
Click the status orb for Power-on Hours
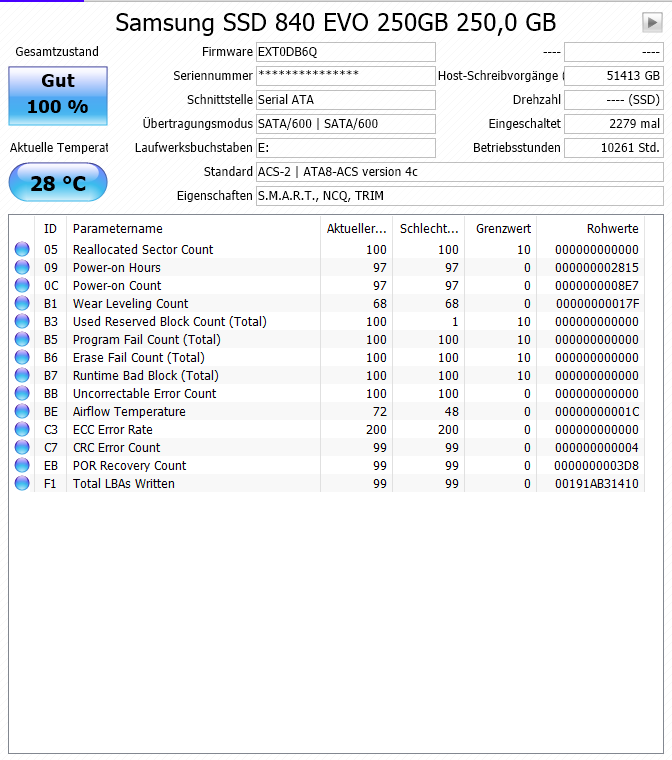point(22,267)
